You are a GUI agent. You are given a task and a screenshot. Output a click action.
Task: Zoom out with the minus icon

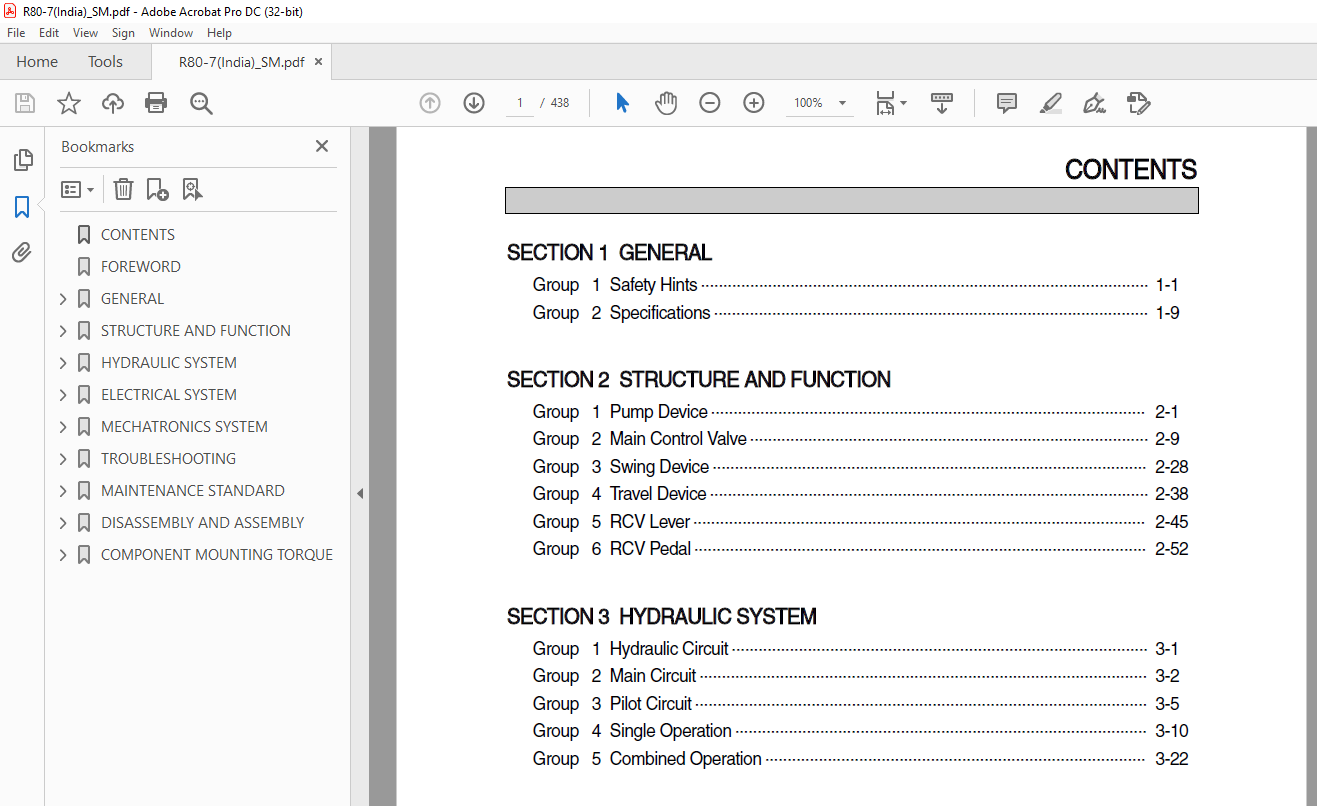710,103
